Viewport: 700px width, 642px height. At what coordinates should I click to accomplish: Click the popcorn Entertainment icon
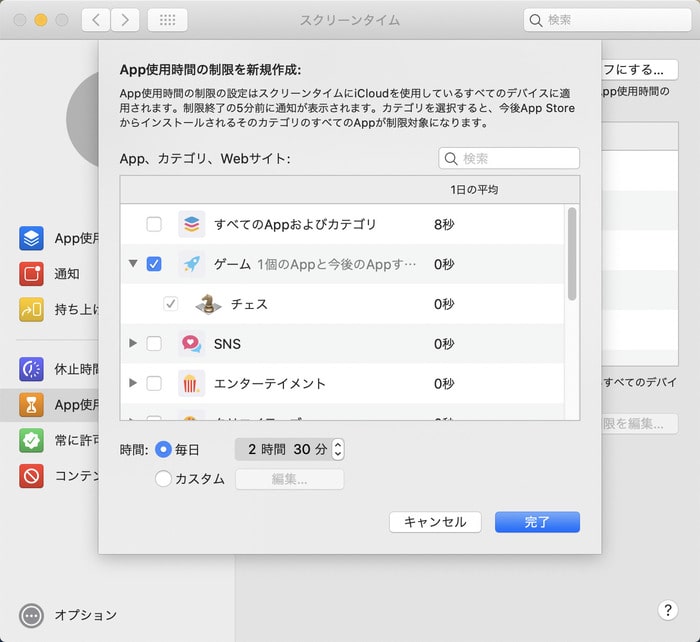coord(191,384)
